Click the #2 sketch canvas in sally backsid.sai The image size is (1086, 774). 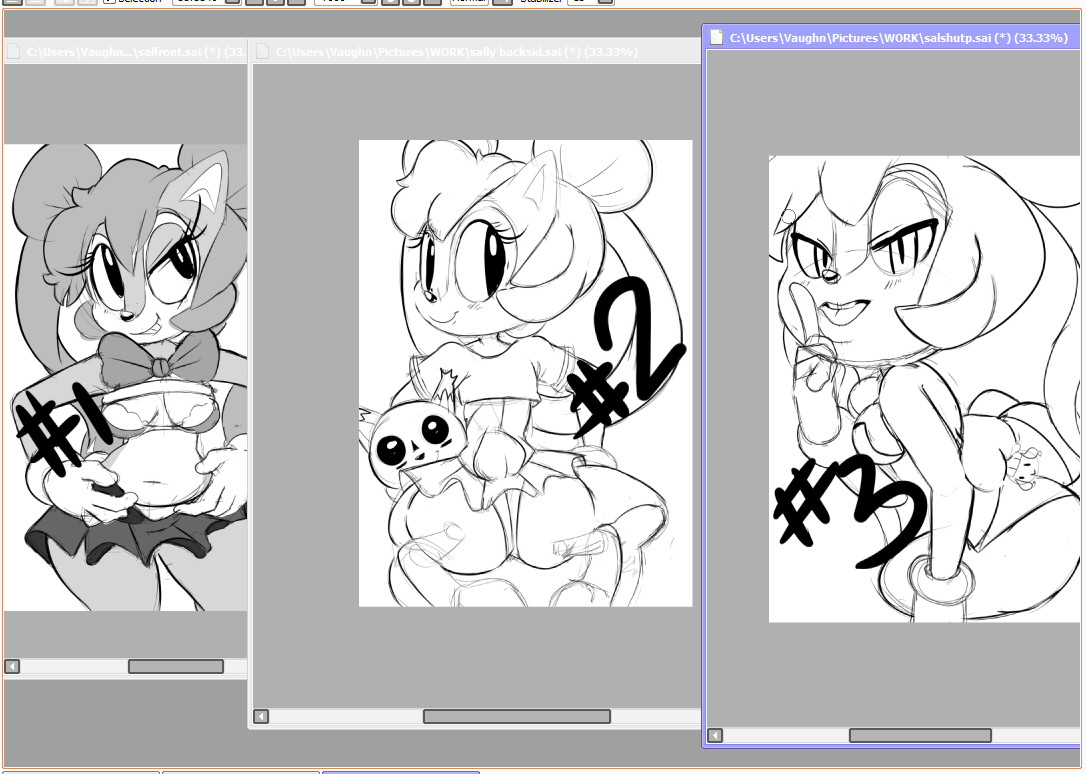click(x=526, y=373)
